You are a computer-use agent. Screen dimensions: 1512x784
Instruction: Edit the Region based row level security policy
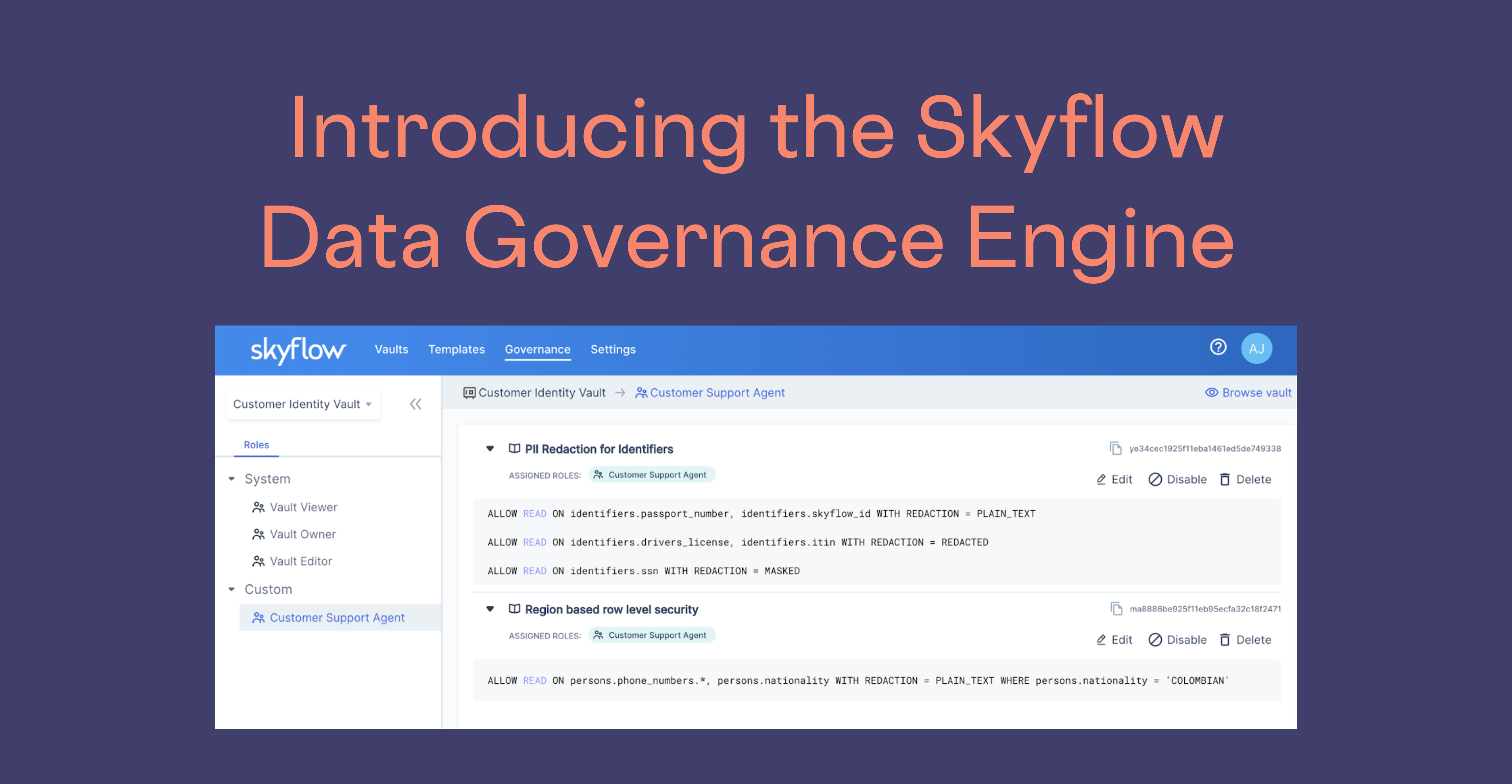tap(1114, 640)
